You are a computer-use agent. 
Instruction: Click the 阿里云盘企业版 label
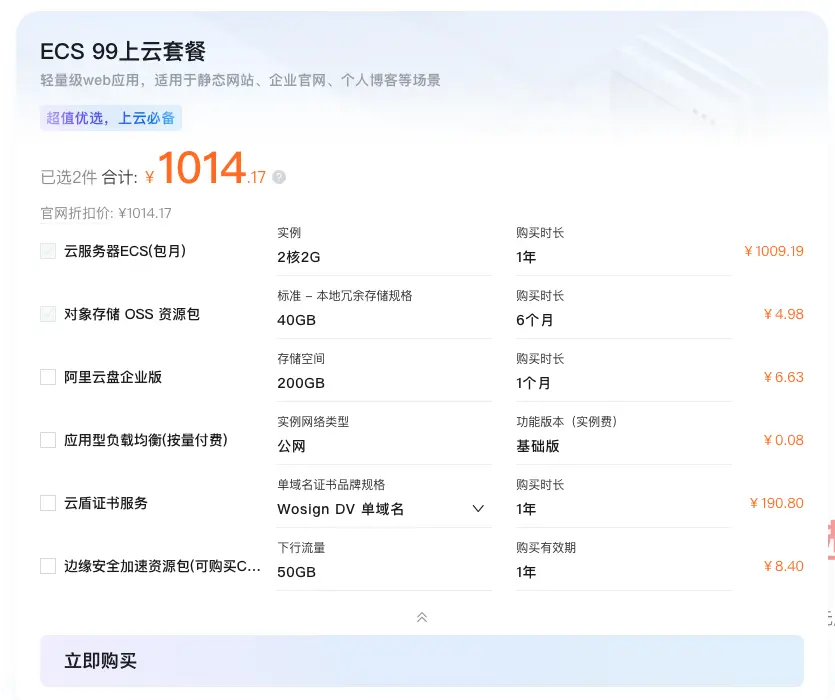(113, 377)
